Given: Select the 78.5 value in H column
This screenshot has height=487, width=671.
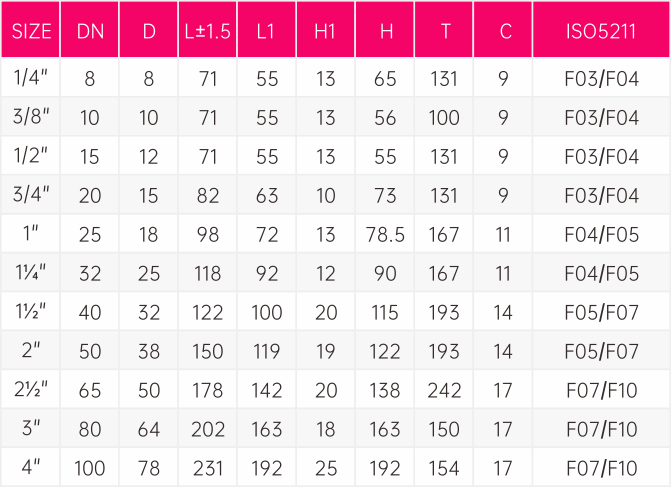Looking at the screenshot, I should [385, 234].
